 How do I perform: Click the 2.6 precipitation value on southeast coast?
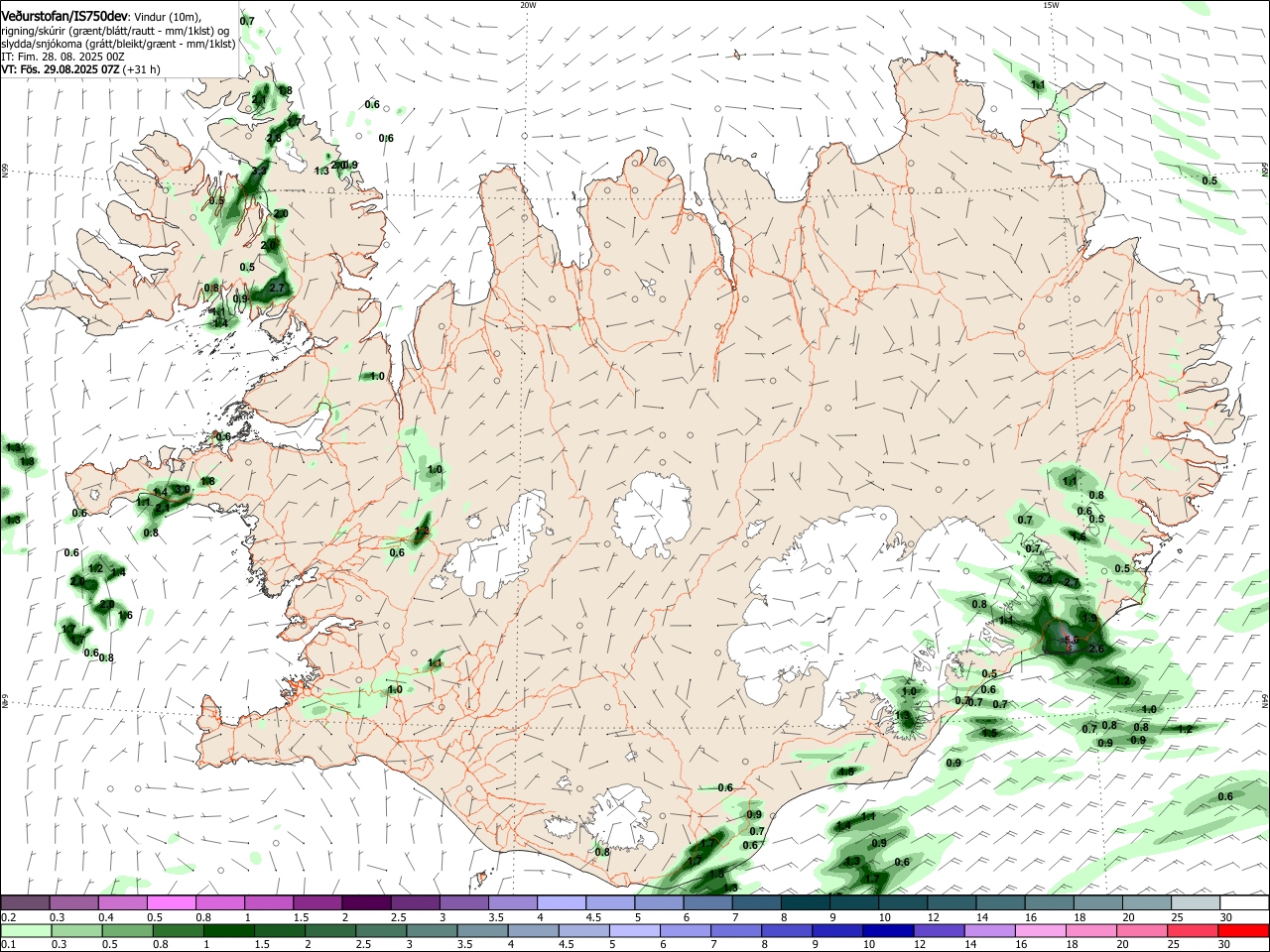point(1096,650)
